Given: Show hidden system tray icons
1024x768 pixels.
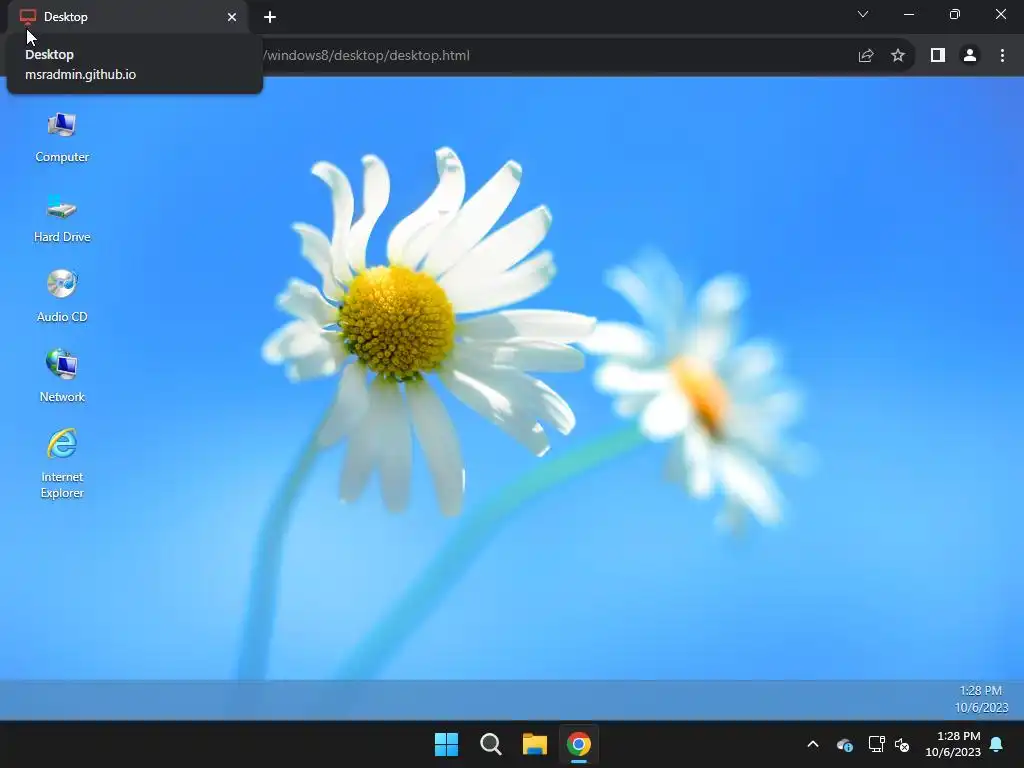Looking at the screenshot, I should pos(813,744).
